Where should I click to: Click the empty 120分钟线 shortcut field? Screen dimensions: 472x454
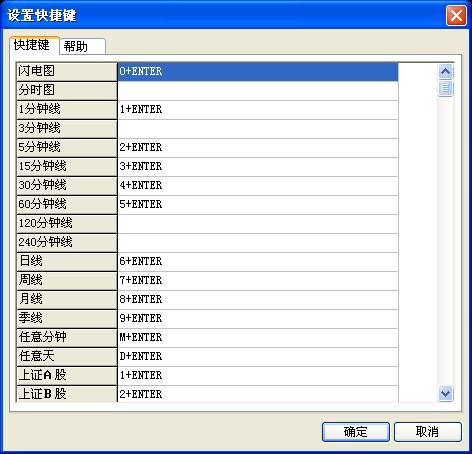point(258,224)
